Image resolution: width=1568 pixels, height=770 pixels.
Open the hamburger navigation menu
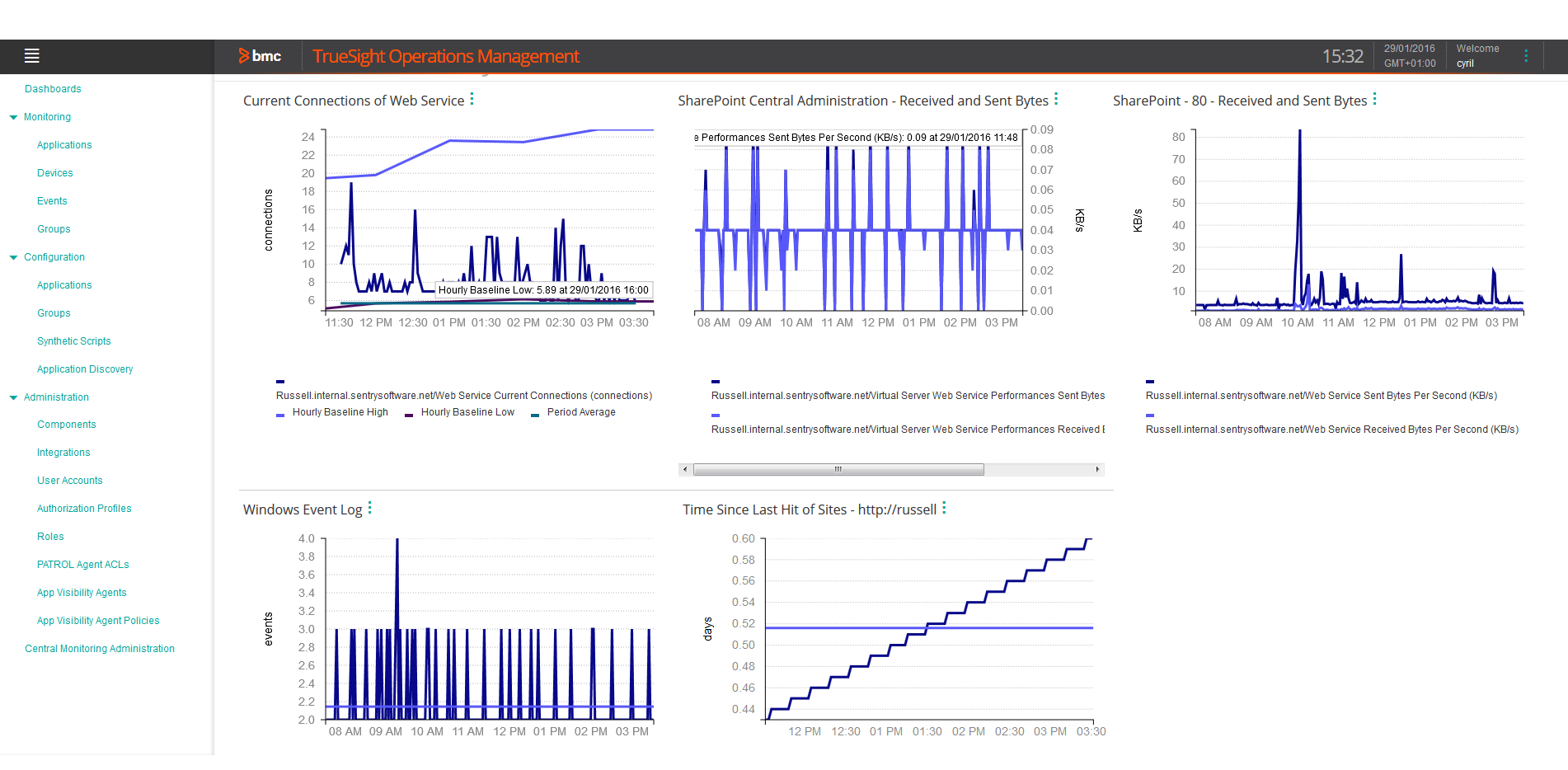tap(32, 56)
